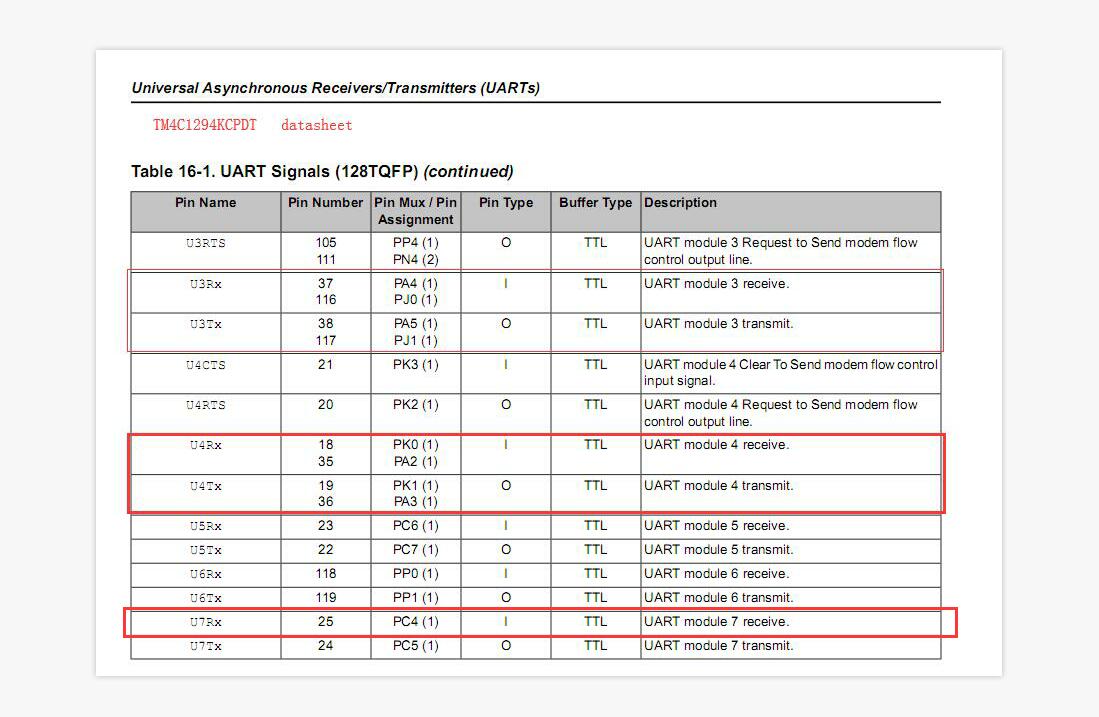Click pin number 116 in U3Rx row
This screenshot has height=717, width=1099.
tap(326, 300)
